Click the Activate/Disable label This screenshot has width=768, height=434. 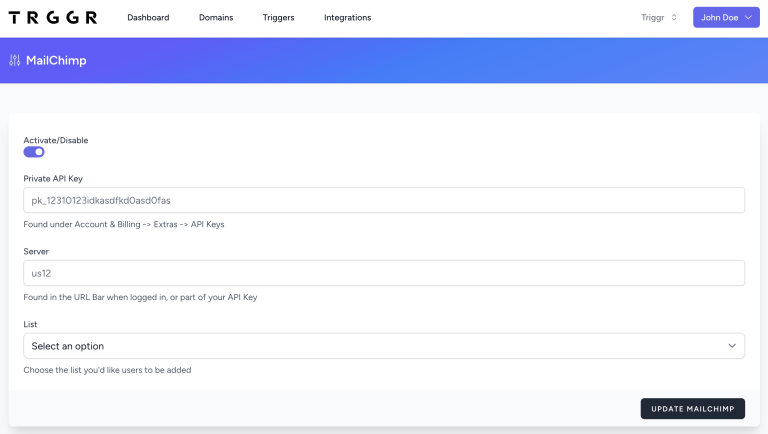(56, 140)
